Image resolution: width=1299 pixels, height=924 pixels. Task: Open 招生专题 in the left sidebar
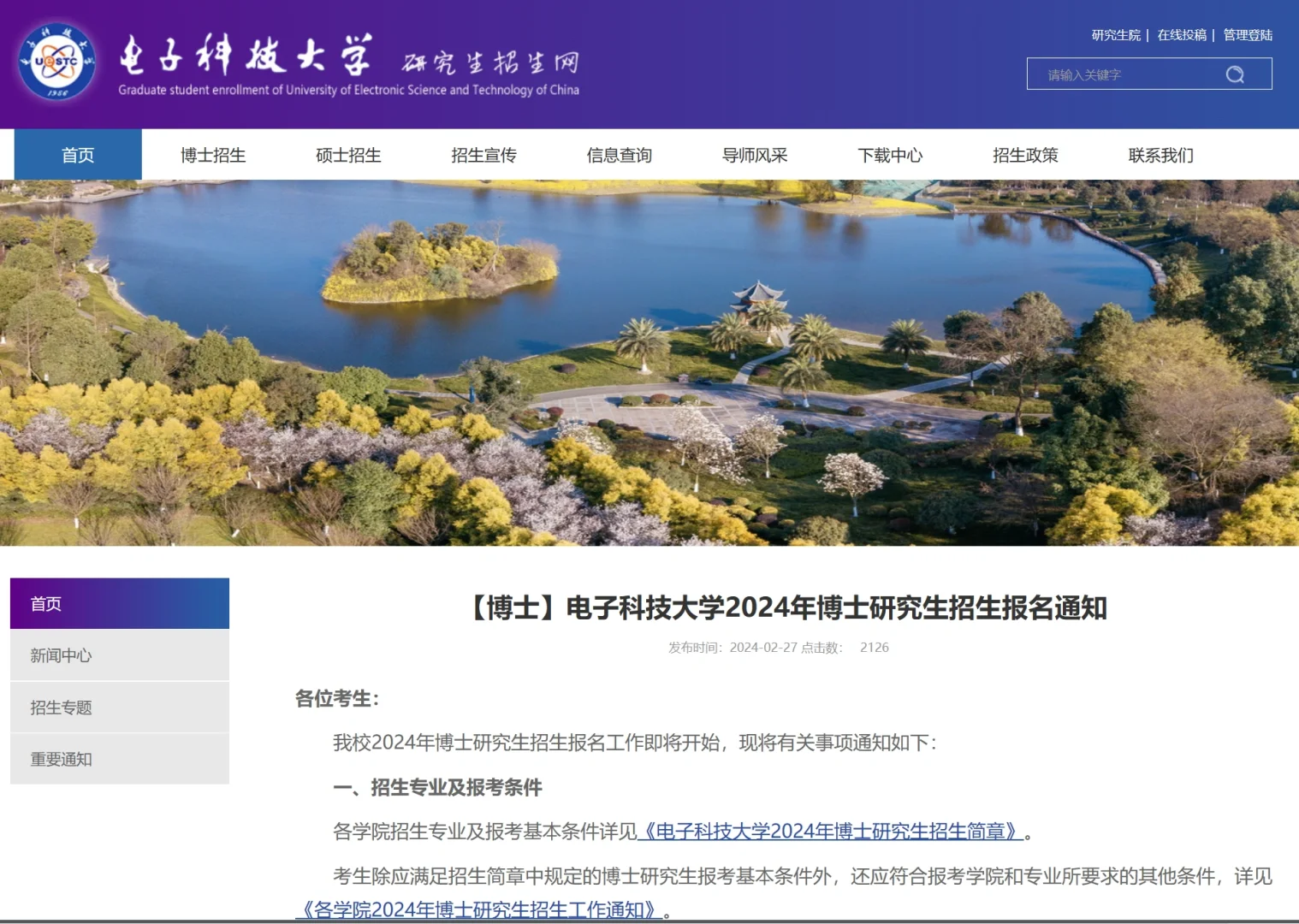pos(120,708)
